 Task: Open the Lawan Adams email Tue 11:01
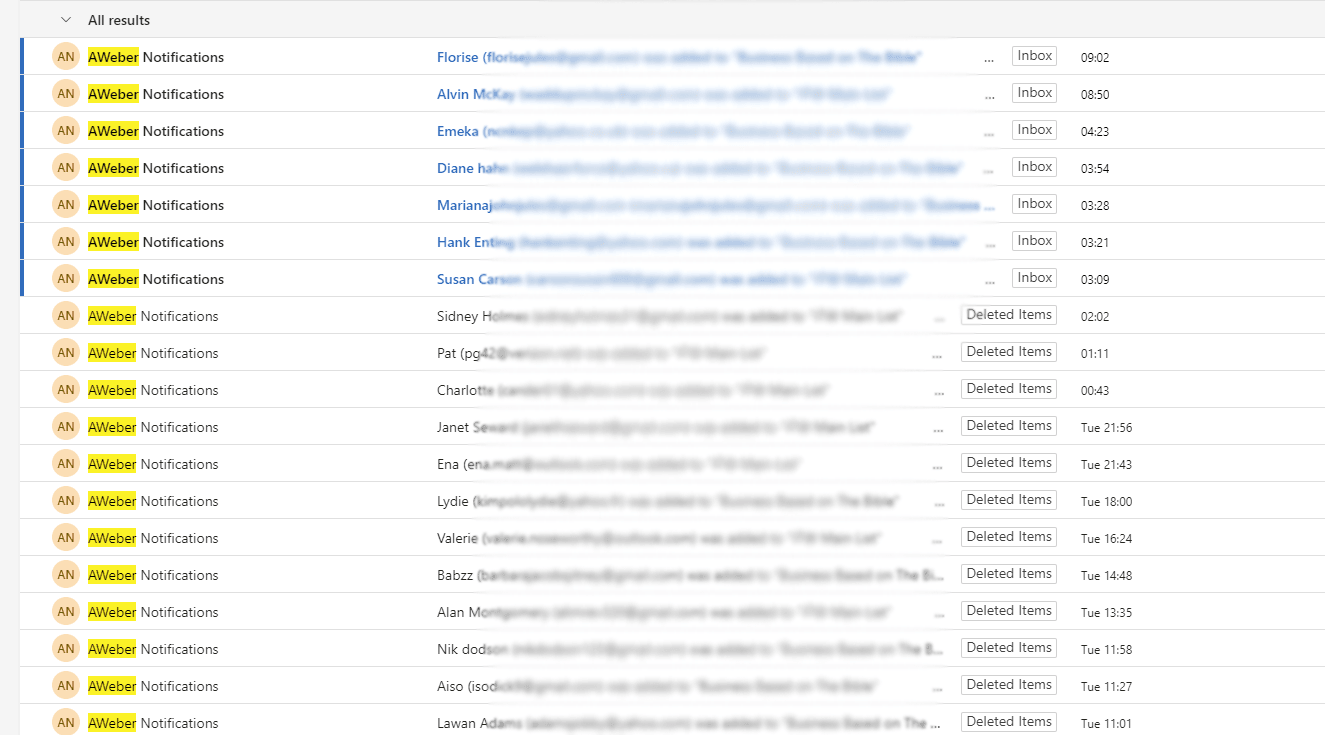point(672,720)
